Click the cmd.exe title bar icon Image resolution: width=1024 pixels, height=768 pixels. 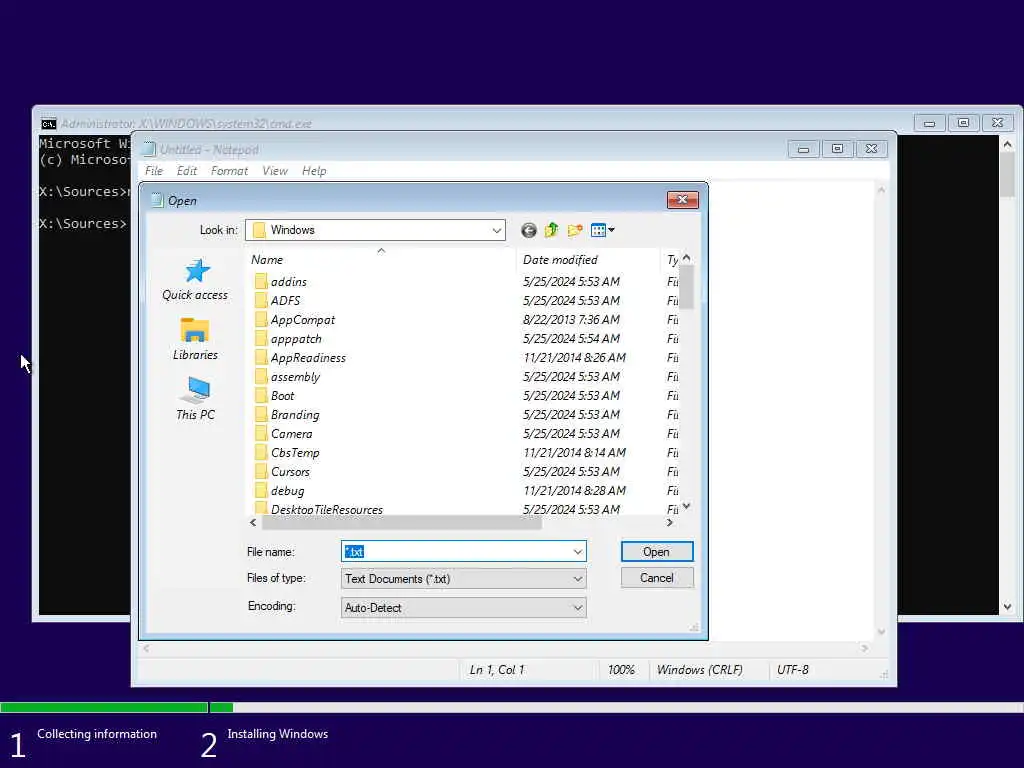click(48, 123)
